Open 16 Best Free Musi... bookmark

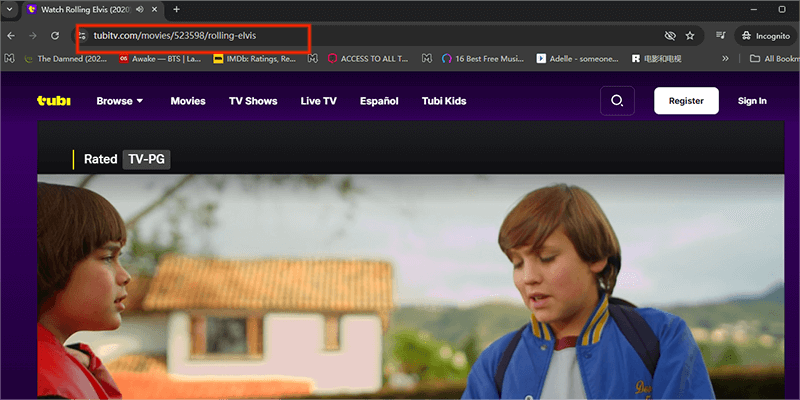tap(483, 59)
